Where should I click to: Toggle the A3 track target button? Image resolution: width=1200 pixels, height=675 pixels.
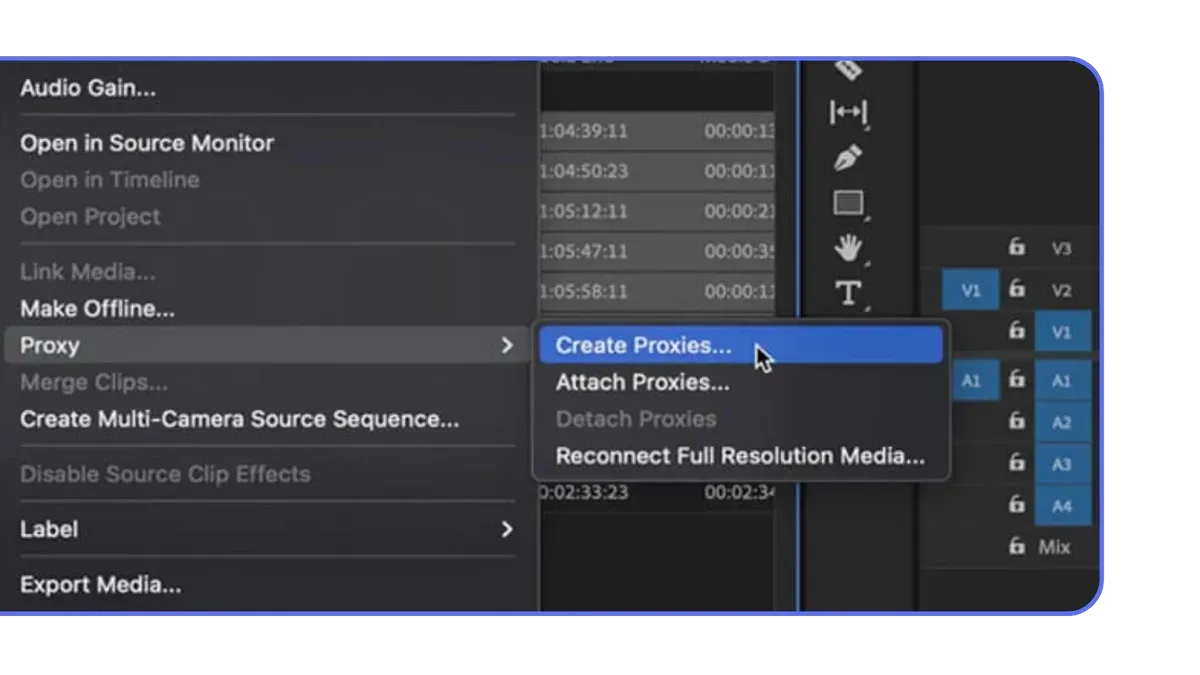1062,464
